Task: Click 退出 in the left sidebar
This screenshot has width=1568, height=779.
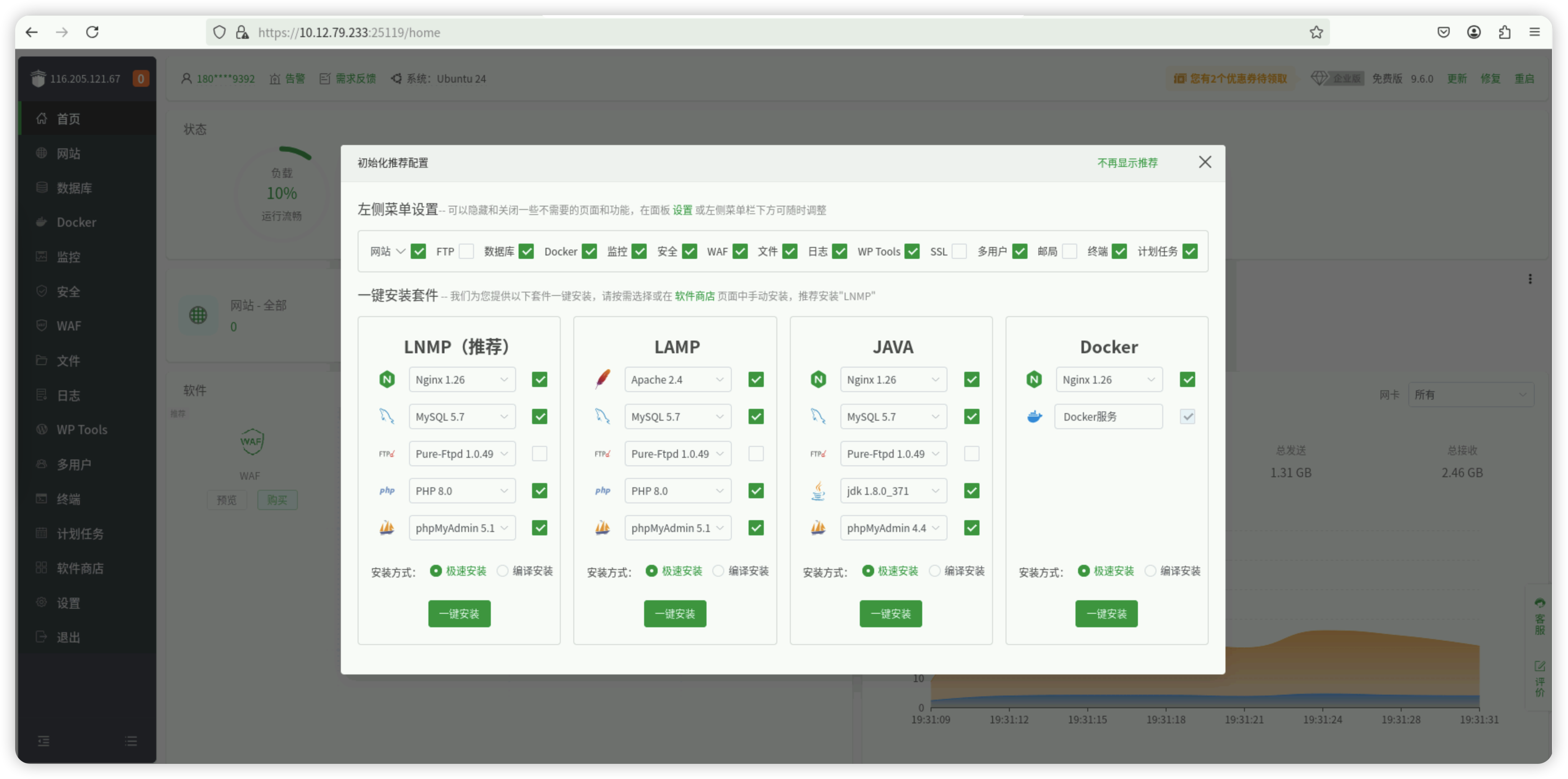Action: (86, 637)
